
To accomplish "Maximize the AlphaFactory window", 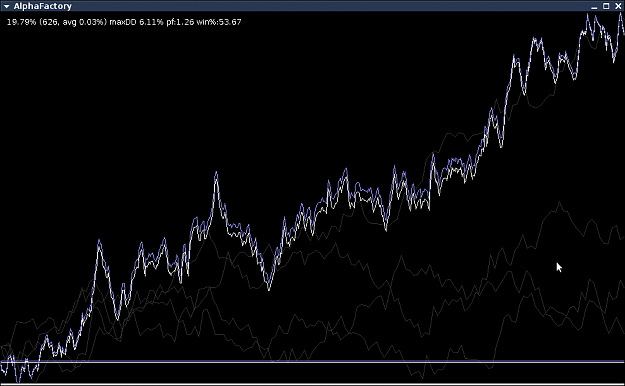I will point(606,6).
